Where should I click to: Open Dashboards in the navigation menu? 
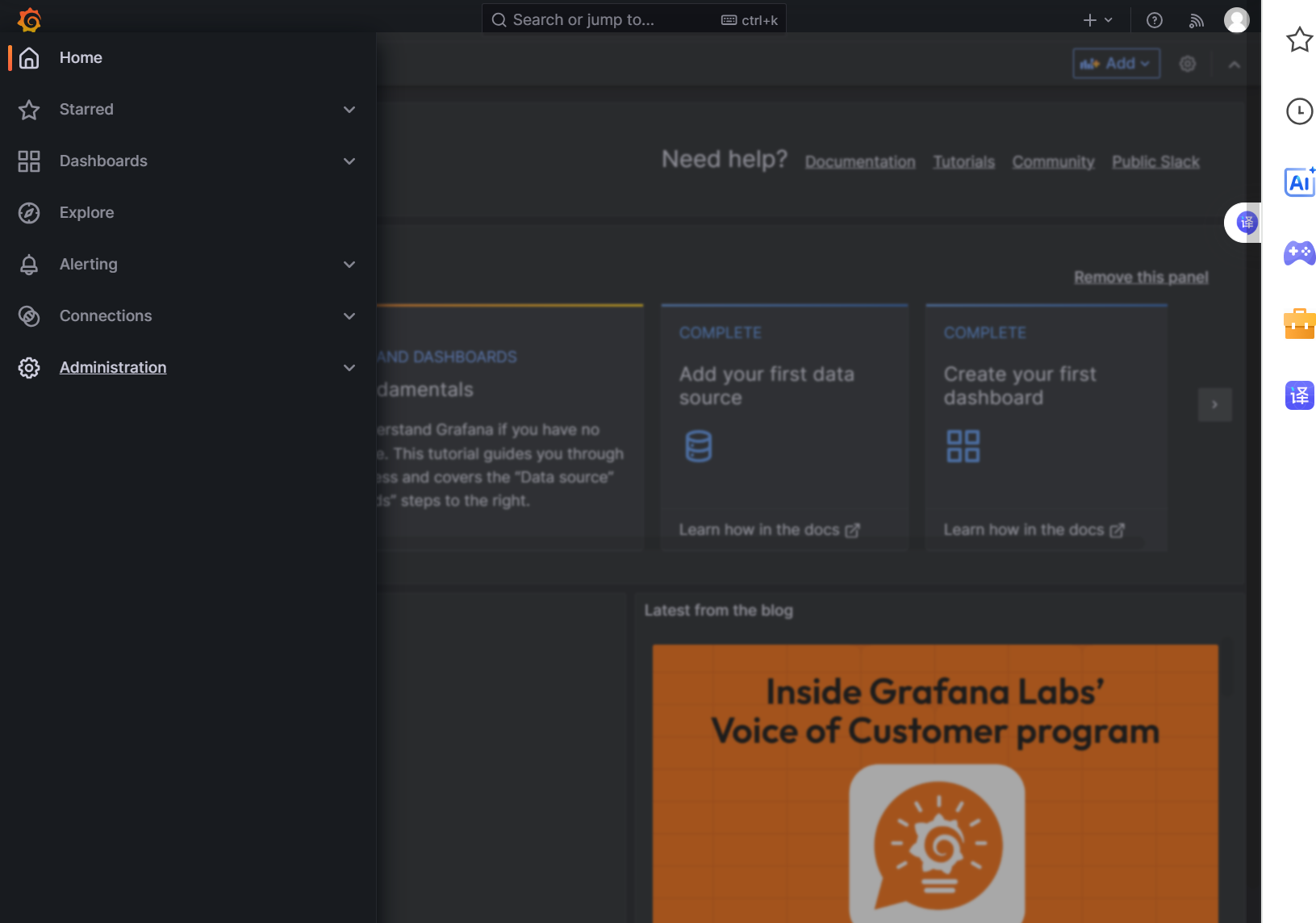(103, 161)
